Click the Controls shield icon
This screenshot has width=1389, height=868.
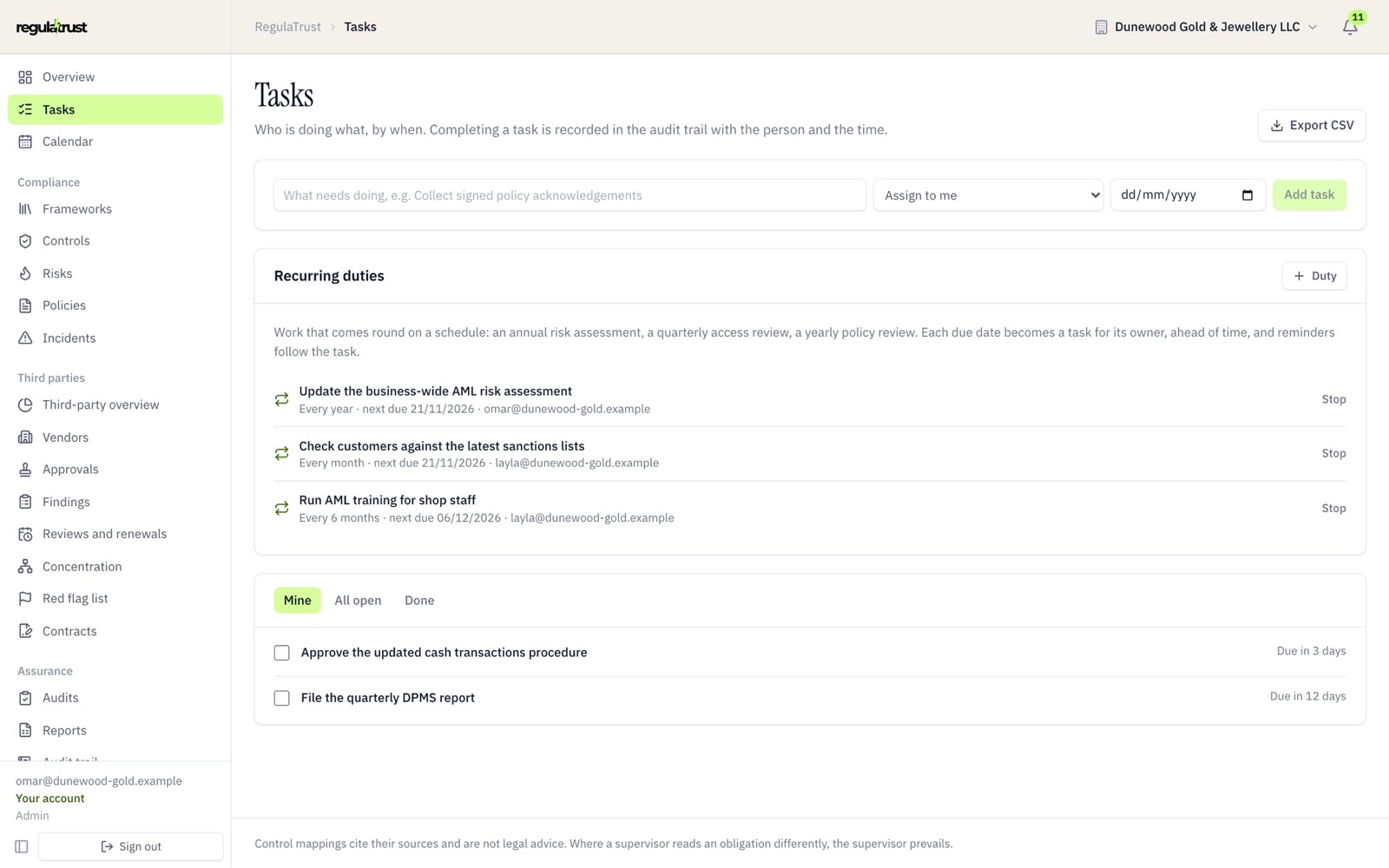[25, 241]
